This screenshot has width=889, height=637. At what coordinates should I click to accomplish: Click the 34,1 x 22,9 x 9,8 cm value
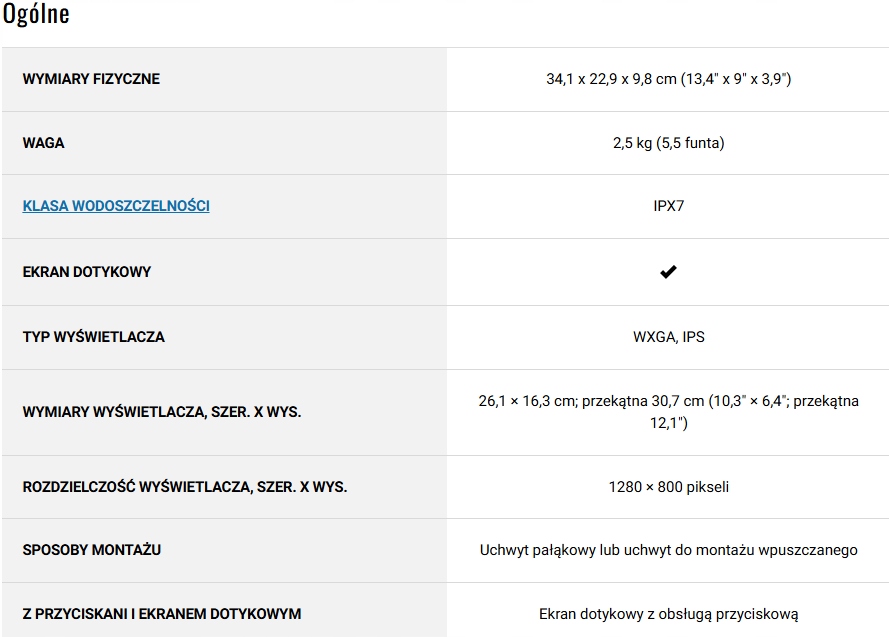pos(668,79)
